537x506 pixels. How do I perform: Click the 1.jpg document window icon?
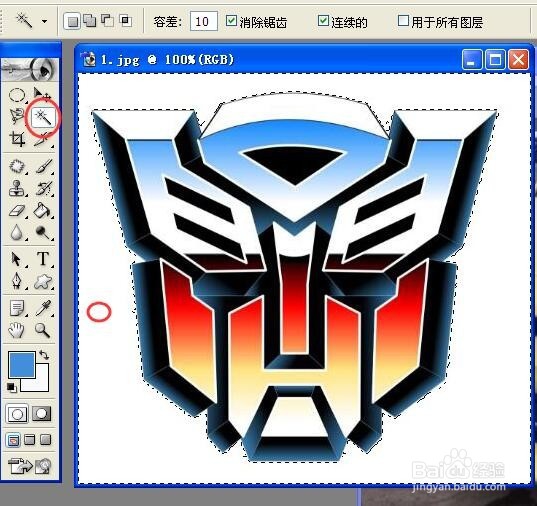pyautogui.click(x=89, y=59)
